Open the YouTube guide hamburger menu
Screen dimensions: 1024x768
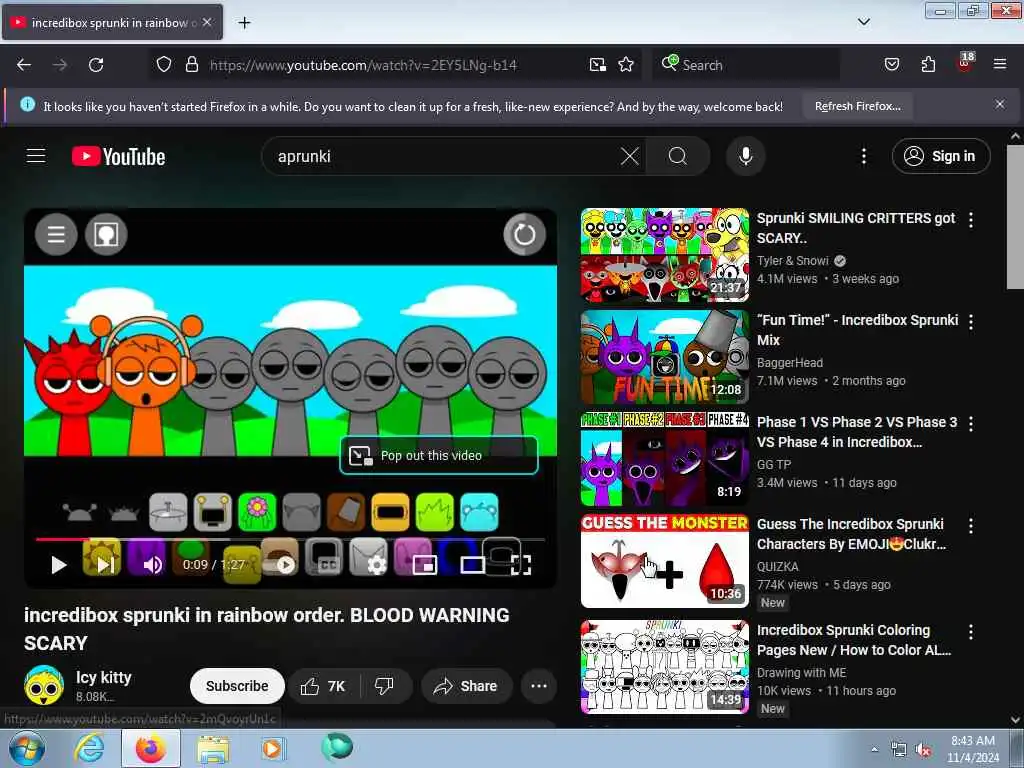pos(36,156)
